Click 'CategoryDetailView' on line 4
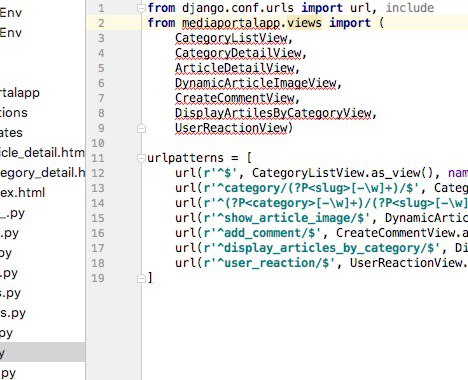 point(238,53)
